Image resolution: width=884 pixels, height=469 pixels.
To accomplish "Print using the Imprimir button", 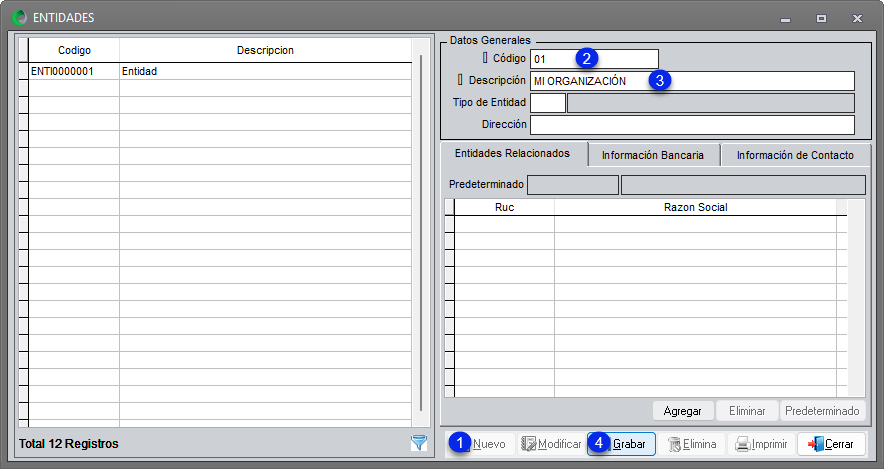I will pyautogui.click(x=762, y=444).
